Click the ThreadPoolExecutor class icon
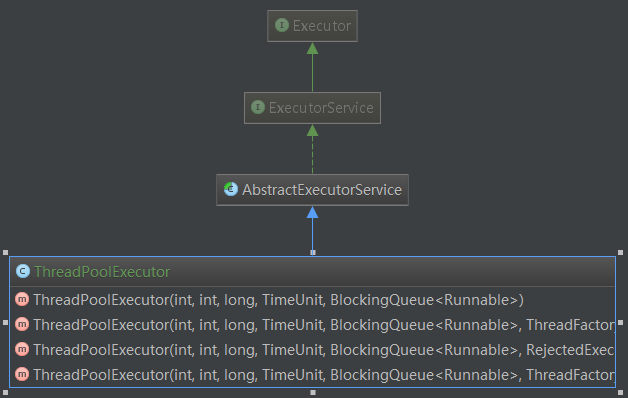The height and width of the screenshot is (398, 628). click(23, 271)
